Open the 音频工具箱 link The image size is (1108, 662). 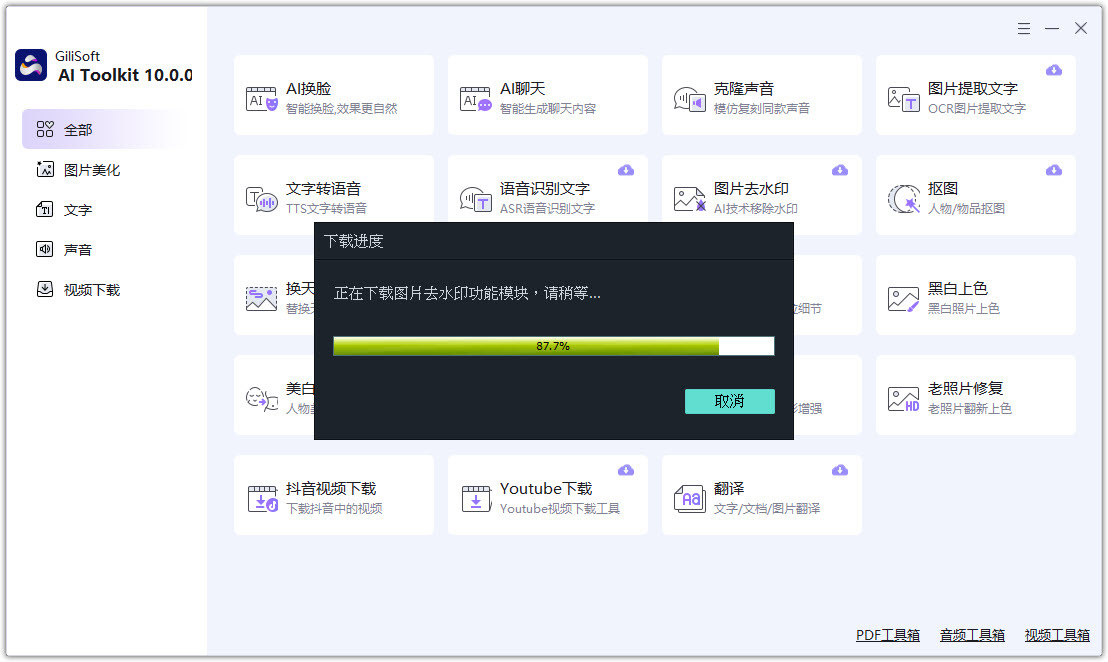[x=971, y=634]
